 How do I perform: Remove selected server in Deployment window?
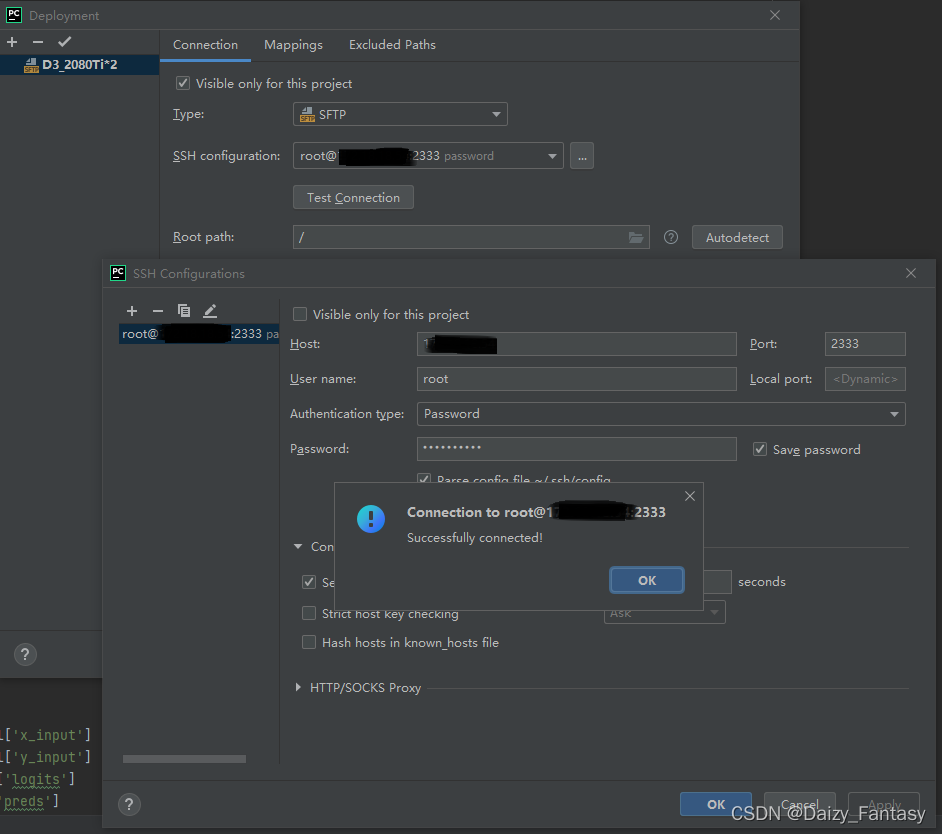click(38, 42)
